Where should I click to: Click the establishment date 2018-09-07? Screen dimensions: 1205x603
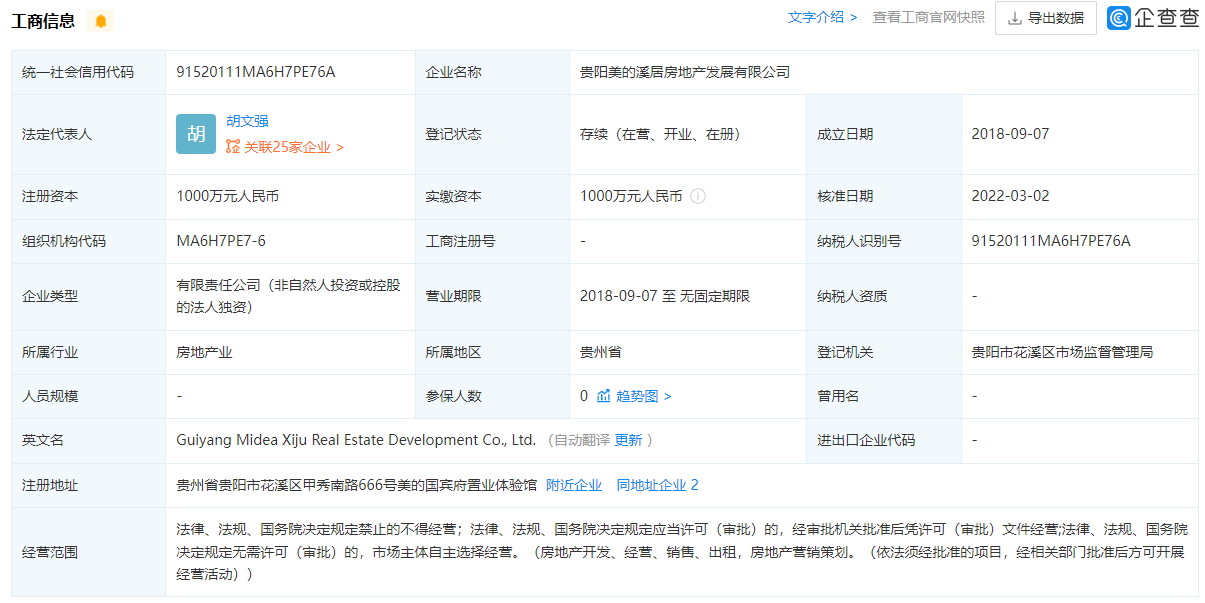(x=1010, y=134)
